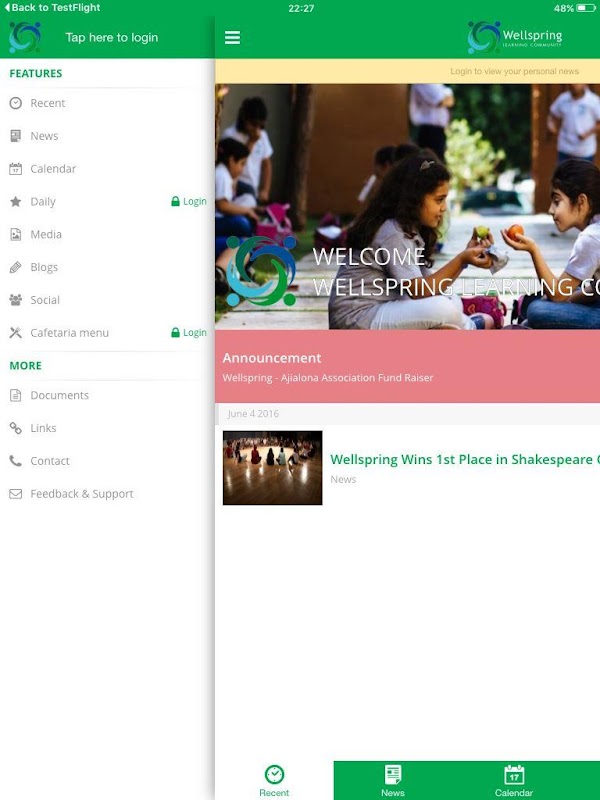Click the Links chain icon
Screen dimensions: 600x800
(16, 428)
